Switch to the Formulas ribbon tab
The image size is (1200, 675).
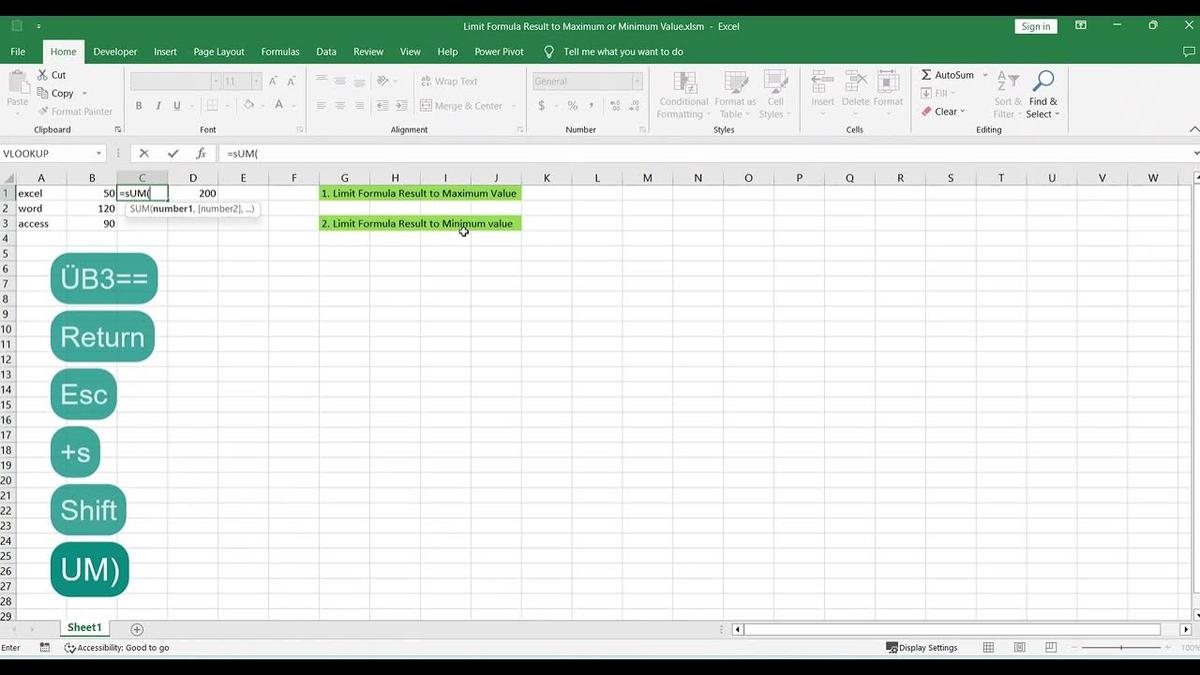click(x=280, y=51)
